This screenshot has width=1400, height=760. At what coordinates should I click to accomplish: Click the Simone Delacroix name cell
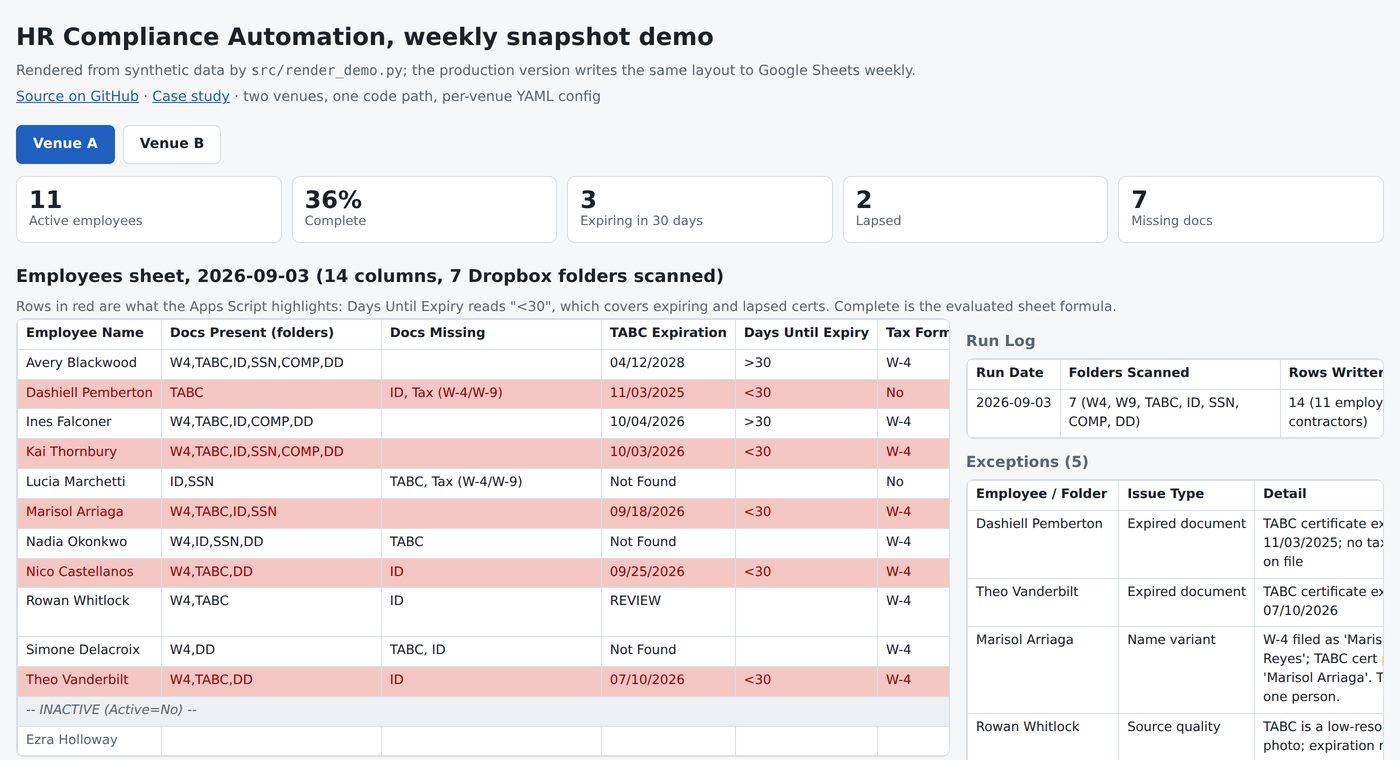(x=89, y=651)
